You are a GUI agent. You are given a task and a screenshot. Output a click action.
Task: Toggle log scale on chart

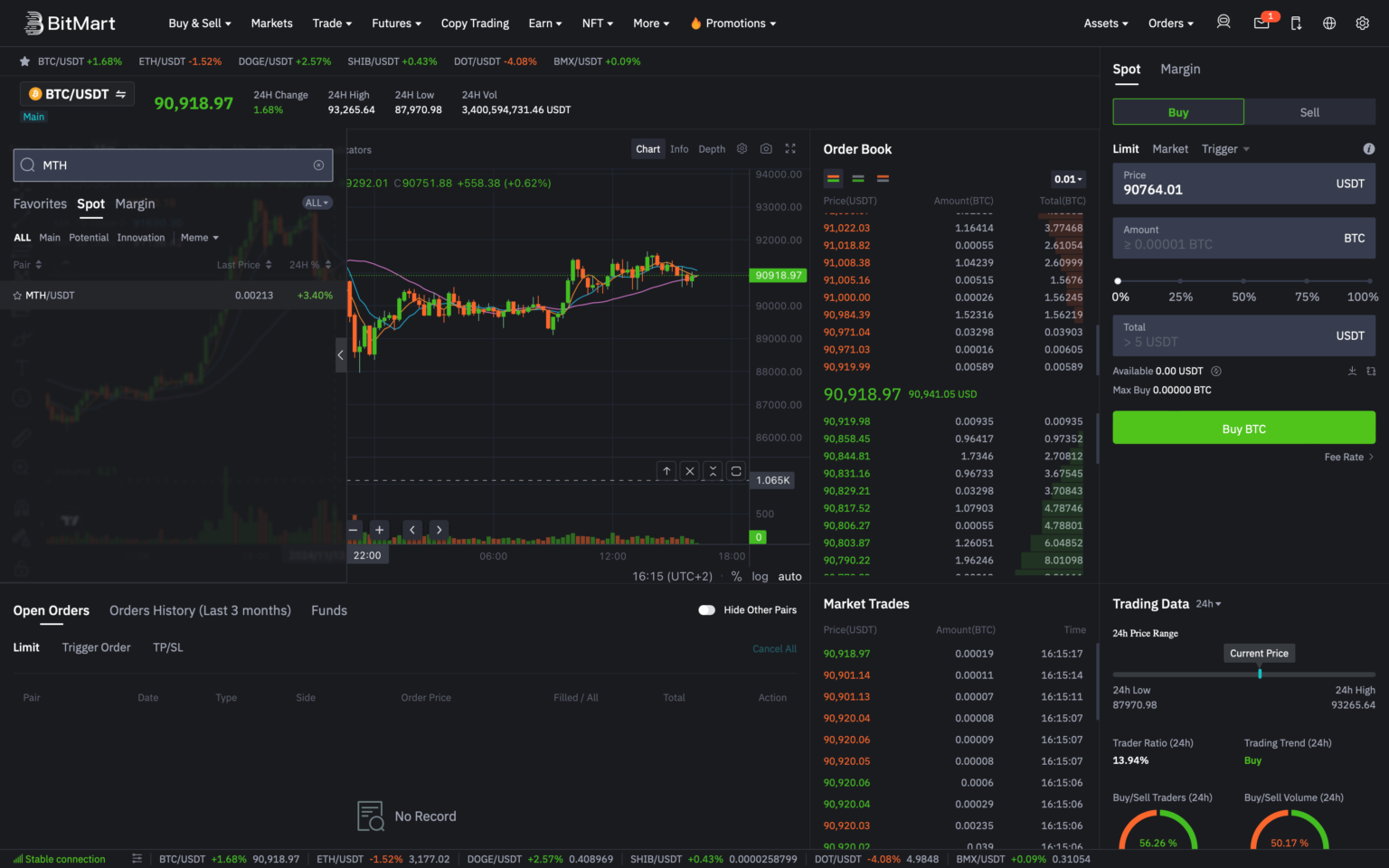pyautogui.click(x=760, y=576)
